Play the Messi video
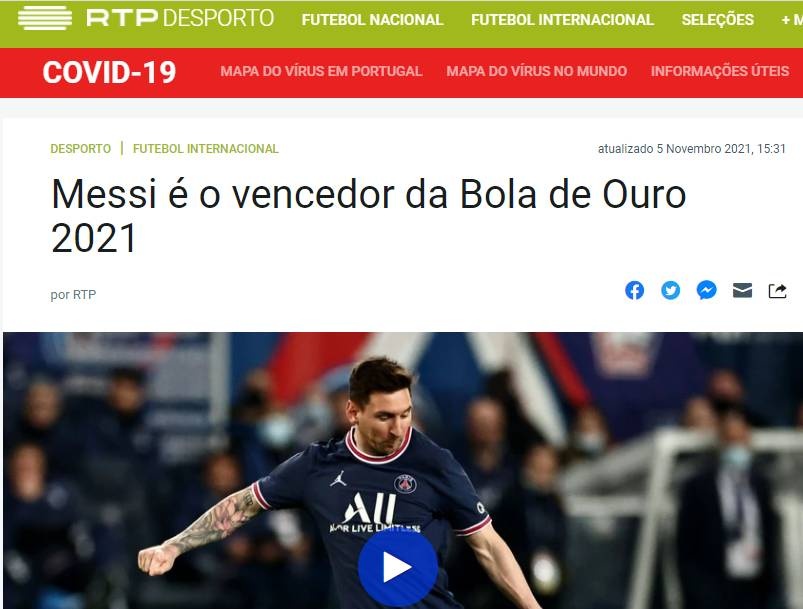The width and height of the screenshot is (803, 609). pos(397,567)
